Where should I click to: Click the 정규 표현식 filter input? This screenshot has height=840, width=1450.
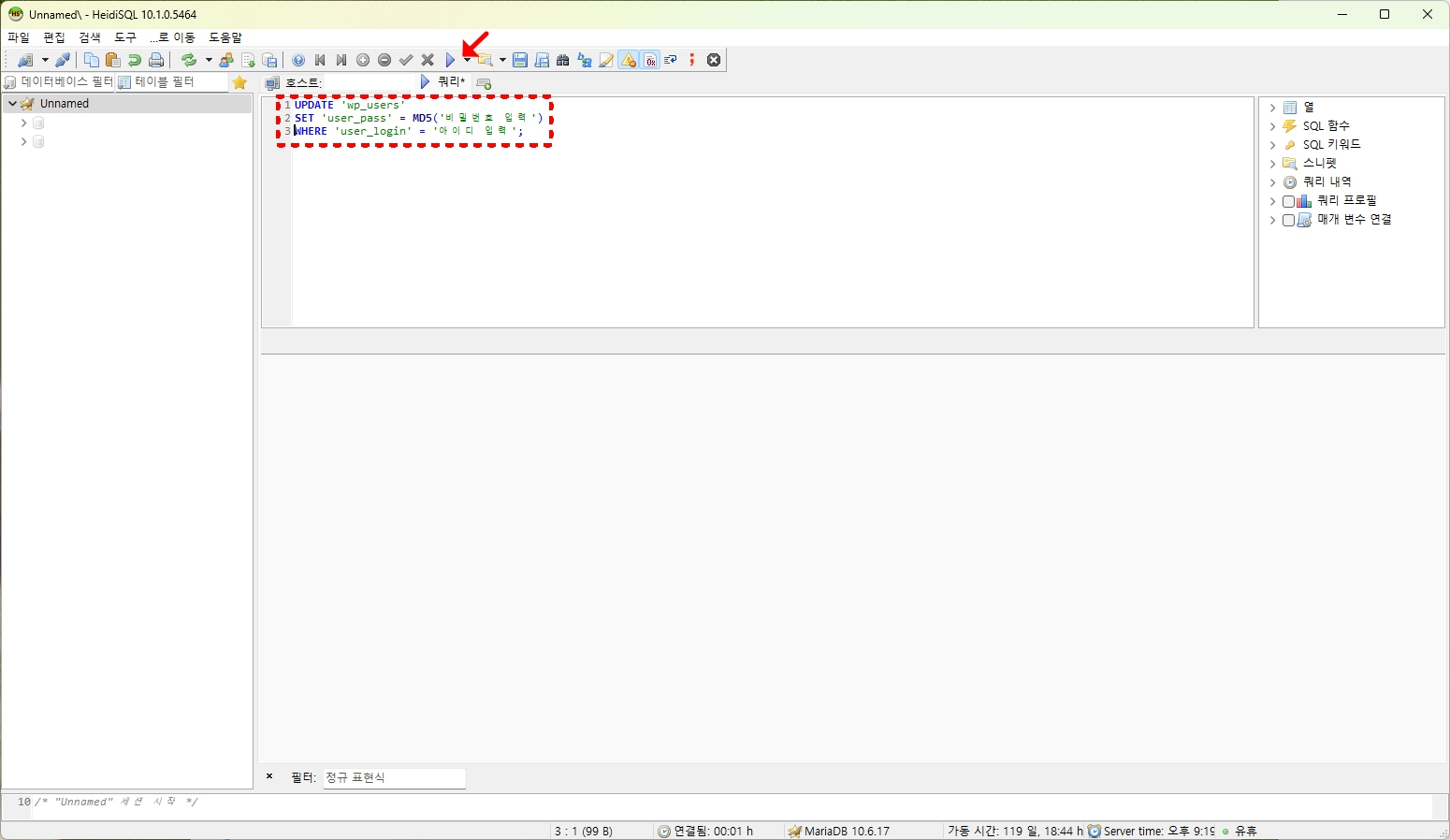394,777
